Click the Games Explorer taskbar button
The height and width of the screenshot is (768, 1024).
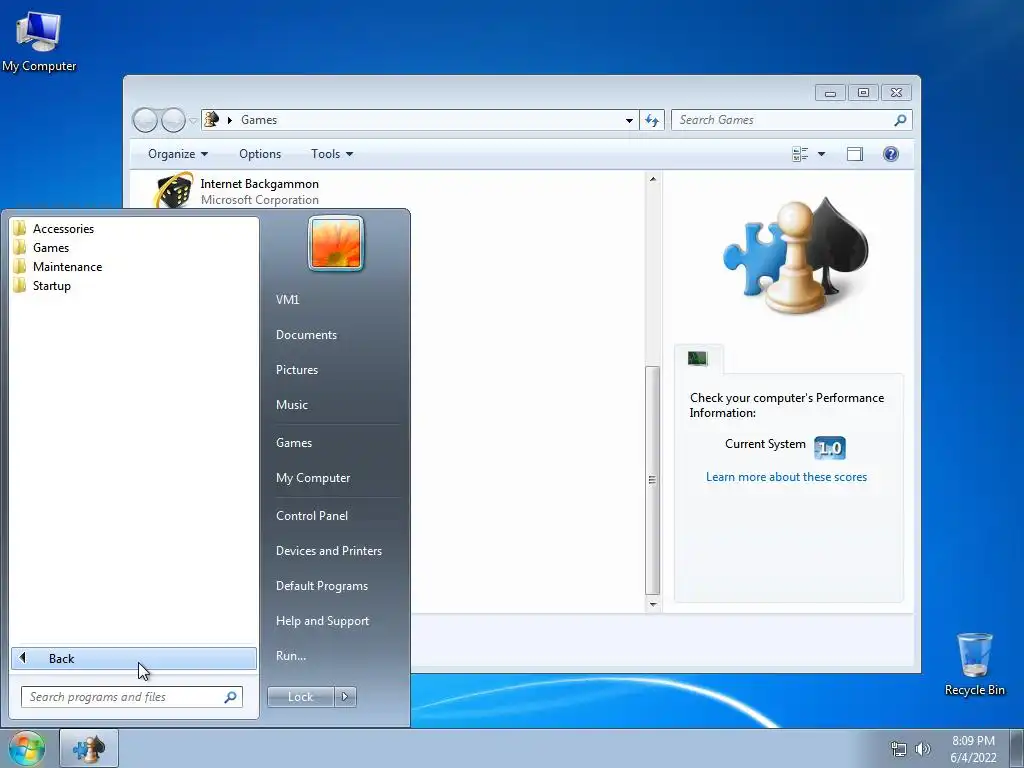(x=89, y=748)
